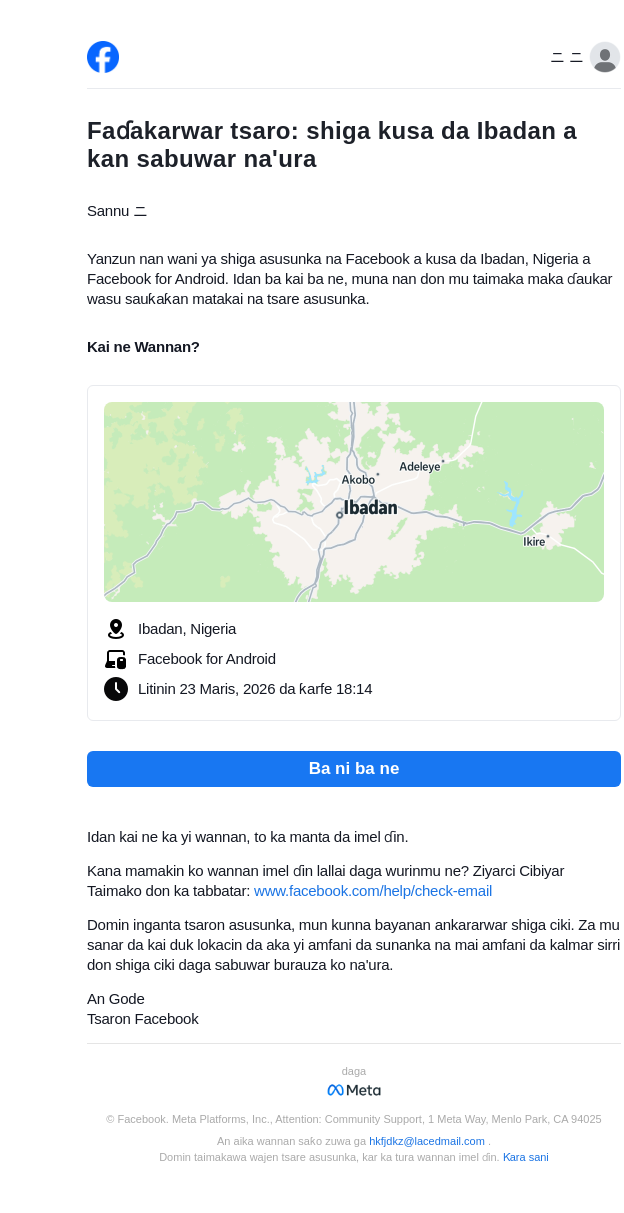Click the clock icon beside login time

(116, 689)
